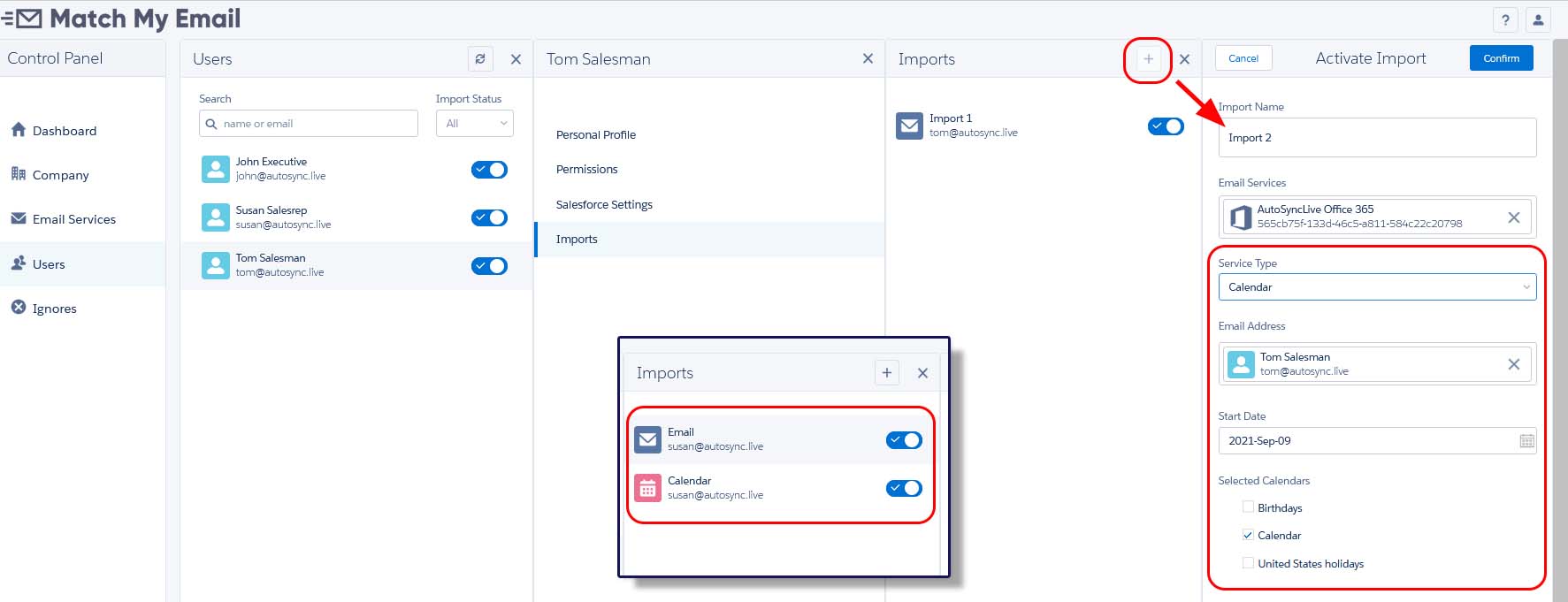The width and height of the screenshot is (1568, 602).
Task: Open the Service Type dropdown
Action: point(1376,287)
